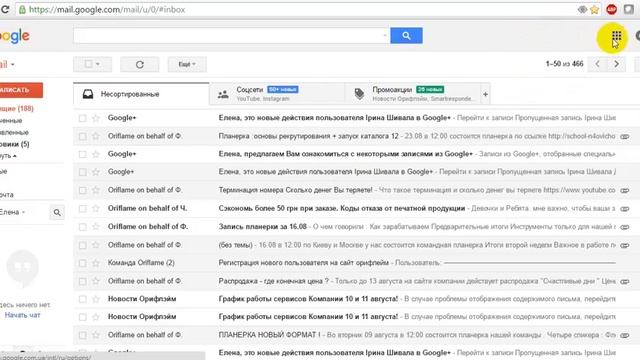This screenshot has height=360, width=640.
Task: Open the Google apps grid
Action: click(616, 36)
